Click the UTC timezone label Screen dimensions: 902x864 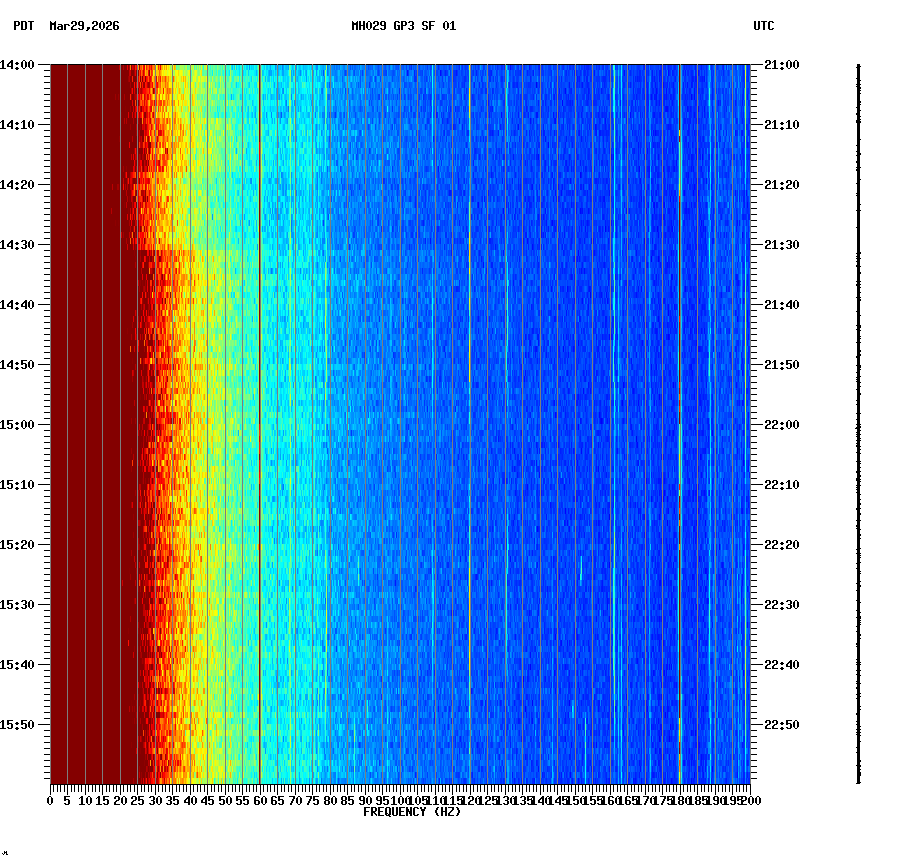[x=764, y=27]
